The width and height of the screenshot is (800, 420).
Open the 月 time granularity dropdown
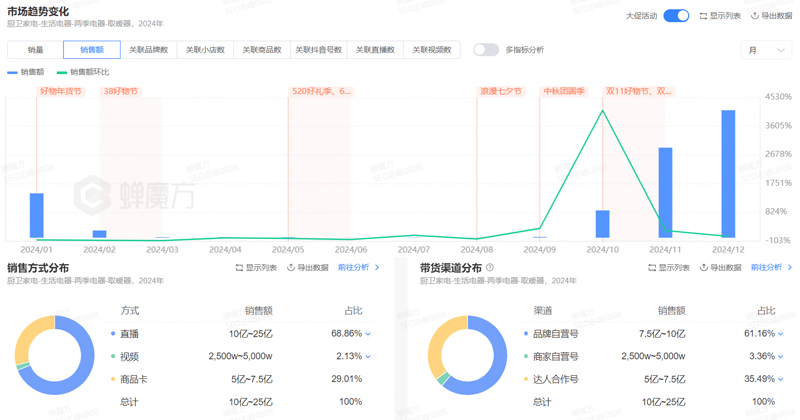pyautogui.click(x=766, y=50)
